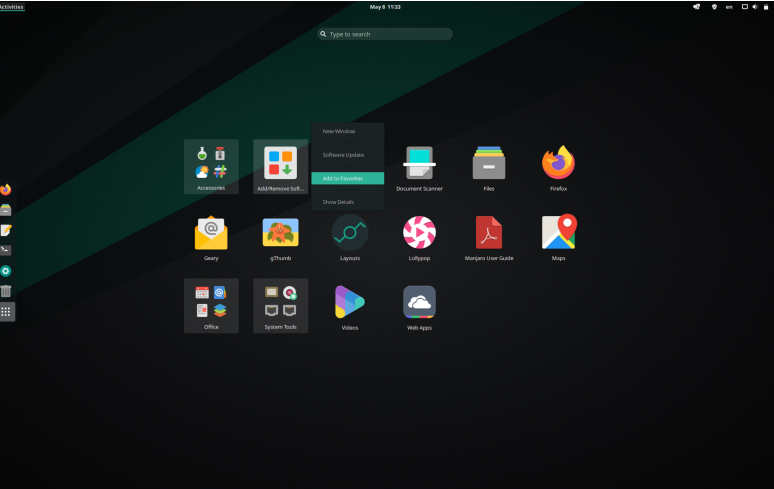Open Terminal from the dock
This screenshot has width=774, height=489.
(6, 250)
